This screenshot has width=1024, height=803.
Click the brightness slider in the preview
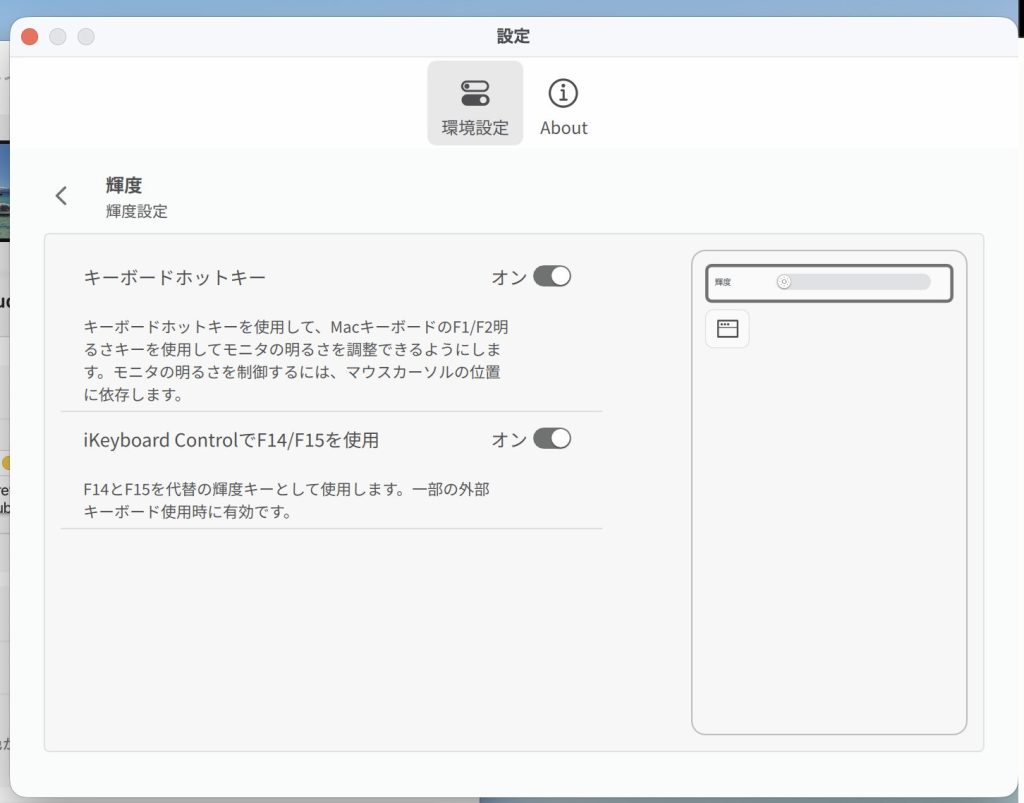point(853,282)
